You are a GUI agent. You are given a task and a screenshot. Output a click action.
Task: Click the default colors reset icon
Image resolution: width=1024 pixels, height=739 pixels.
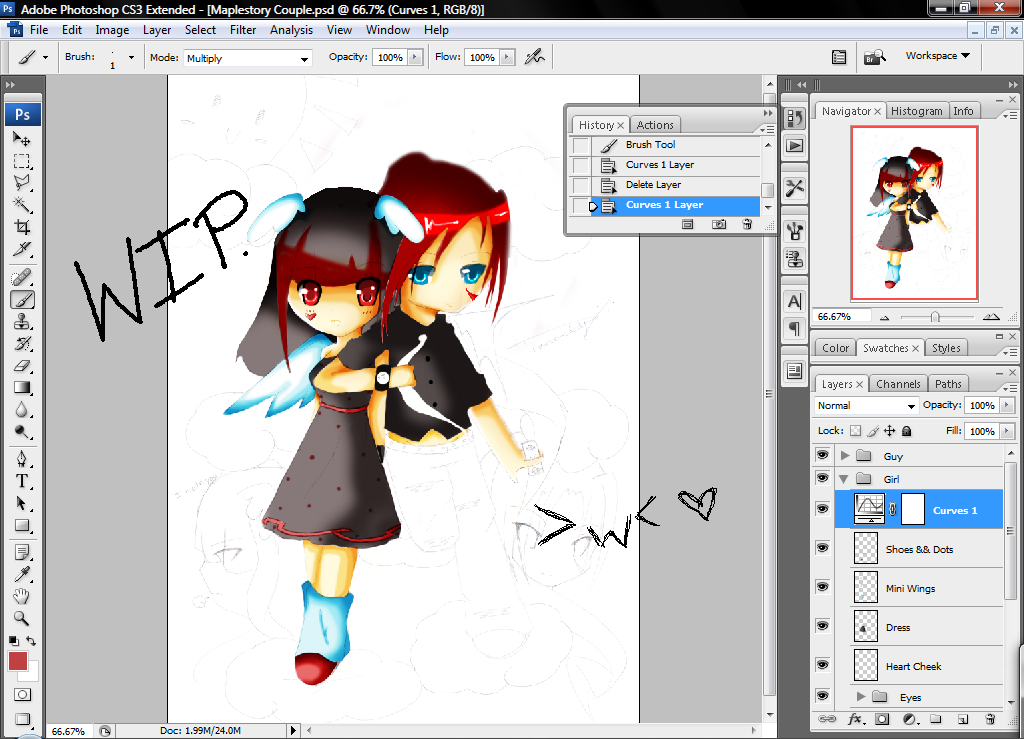[14, 640]
